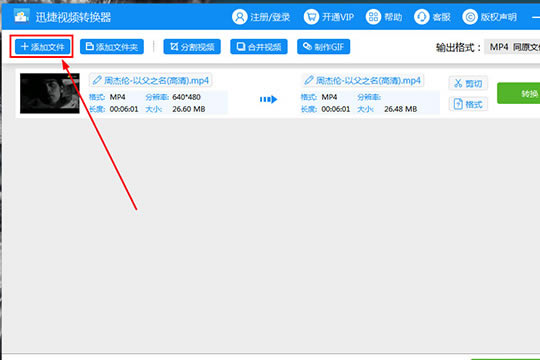The image size is (540, 360).
Task: Click the 剪切 scissors cut button
Action: click(x=468, y=83)
